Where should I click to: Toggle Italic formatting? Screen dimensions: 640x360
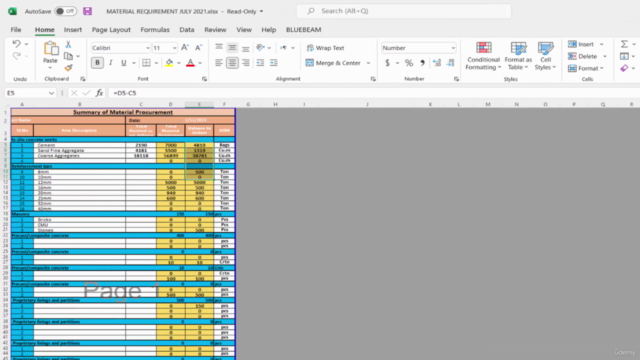pyautogui.click(x=111, y=63)
